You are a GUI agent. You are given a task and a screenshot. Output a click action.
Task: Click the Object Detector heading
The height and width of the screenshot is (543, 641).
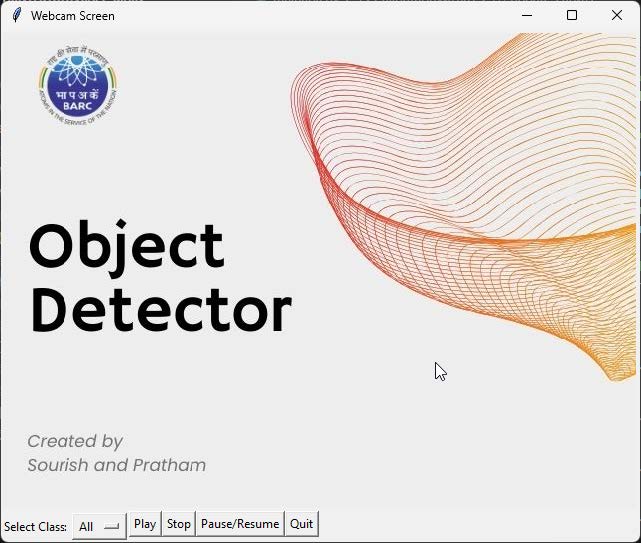[160, 278]
